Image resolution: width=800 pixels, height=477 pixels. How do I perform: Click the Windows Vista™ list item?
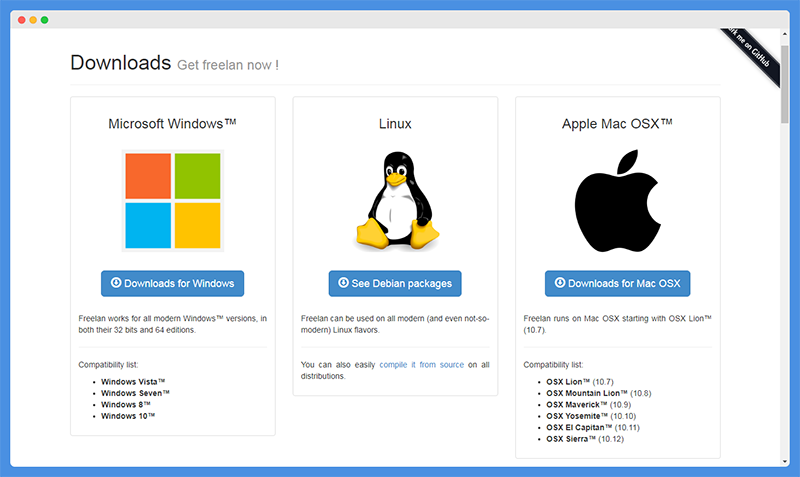[x=133, y=382]
